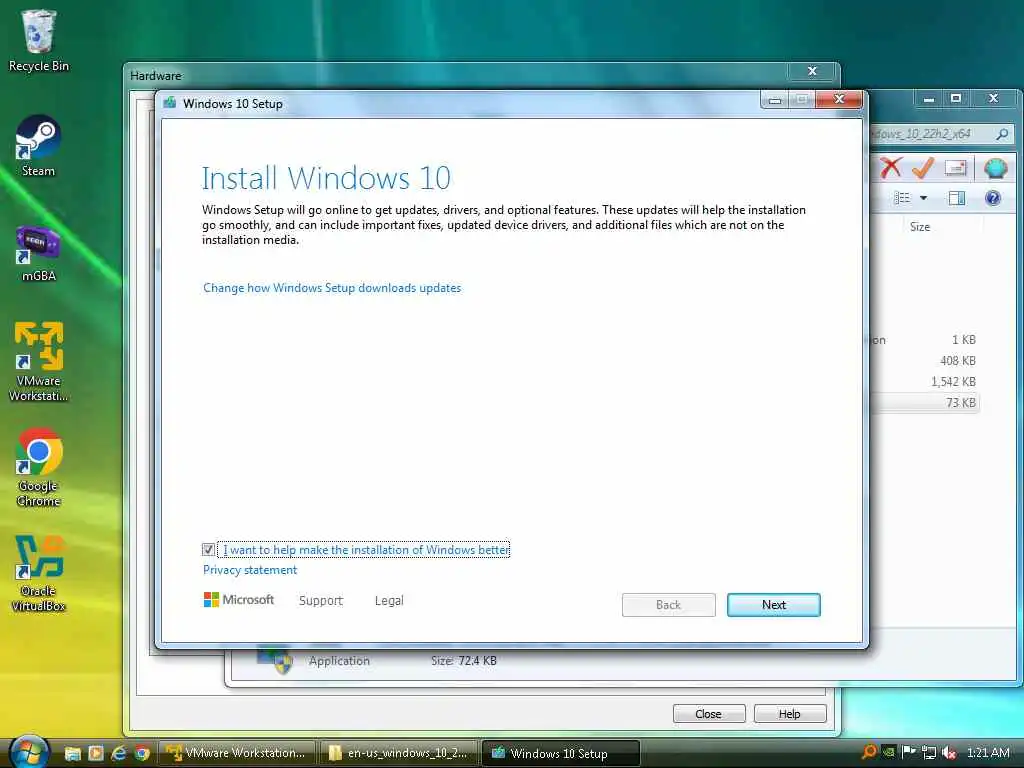Click the Next button in Windows 10 Setup
The width and height of the screenshot is (1024, 768).
pos(774,605)
